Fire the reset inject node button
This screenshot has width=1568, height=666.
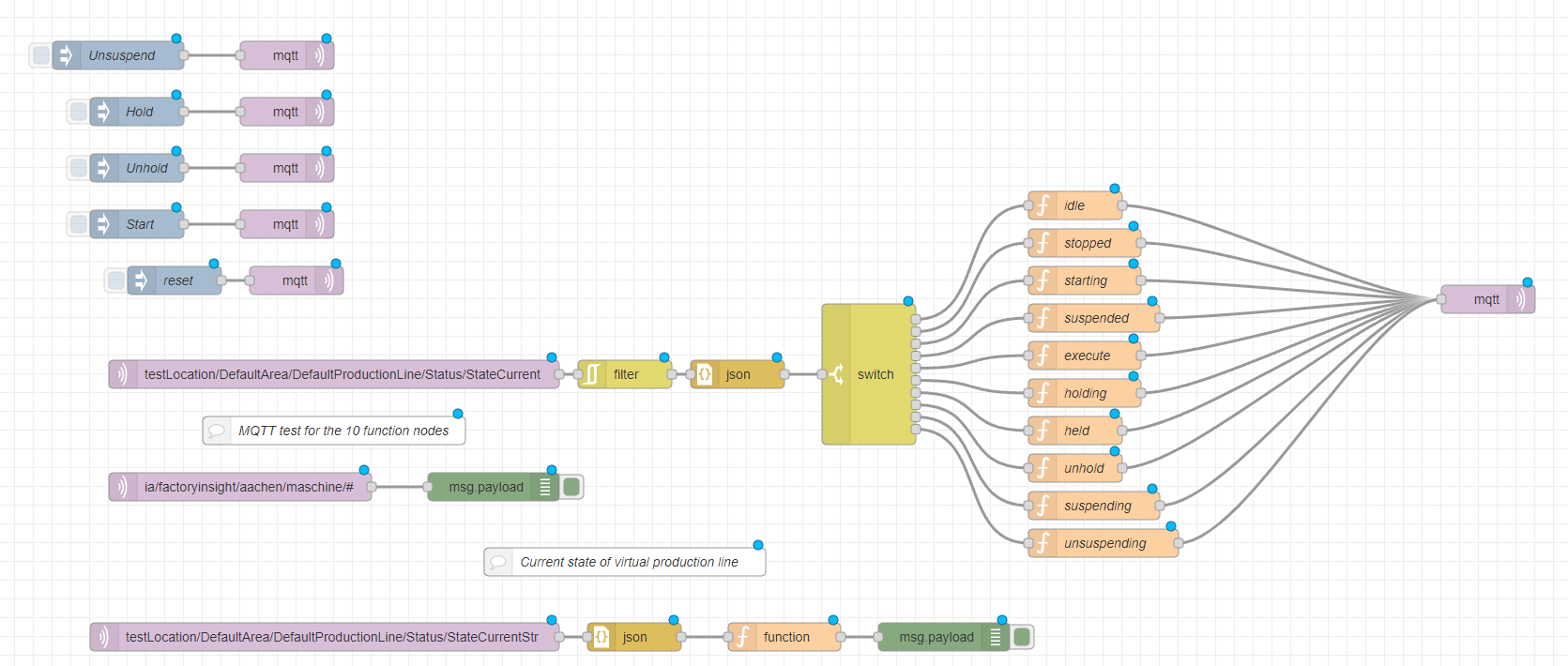coord(116,280)
